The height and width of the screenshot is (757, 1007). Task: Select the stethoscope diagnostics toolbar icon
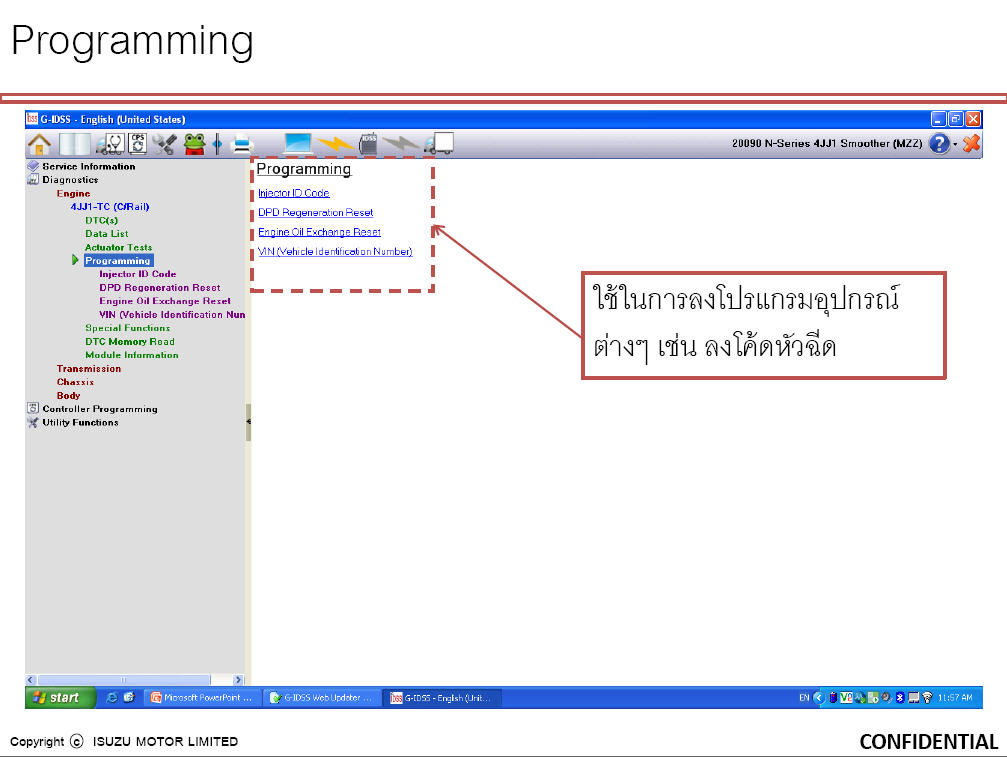pos(110,144)
